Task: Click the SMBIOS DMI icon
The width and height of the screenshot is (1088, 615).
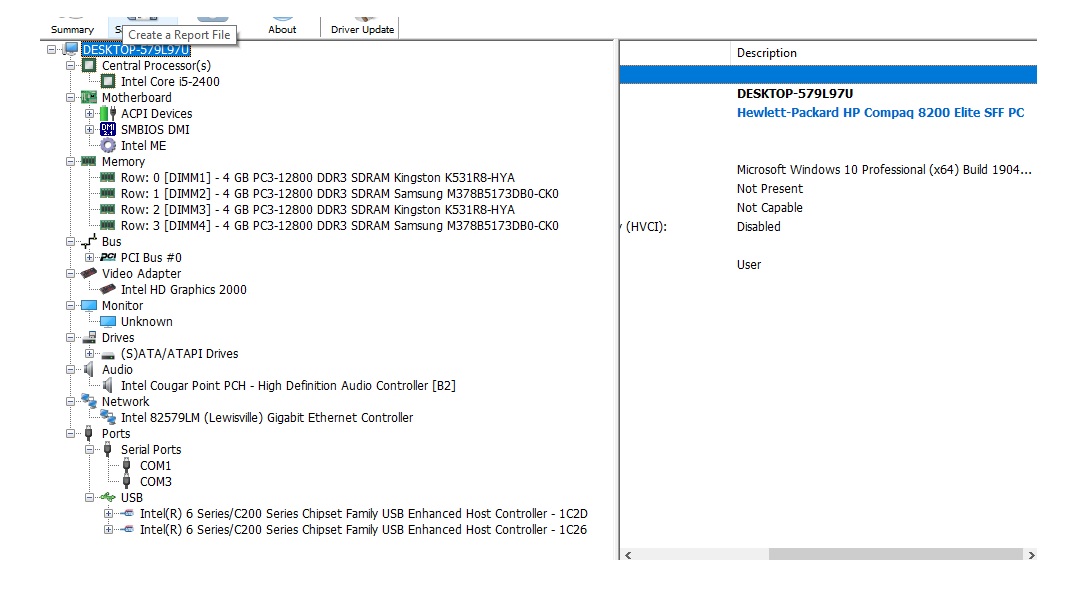Action: click(108, 130)
